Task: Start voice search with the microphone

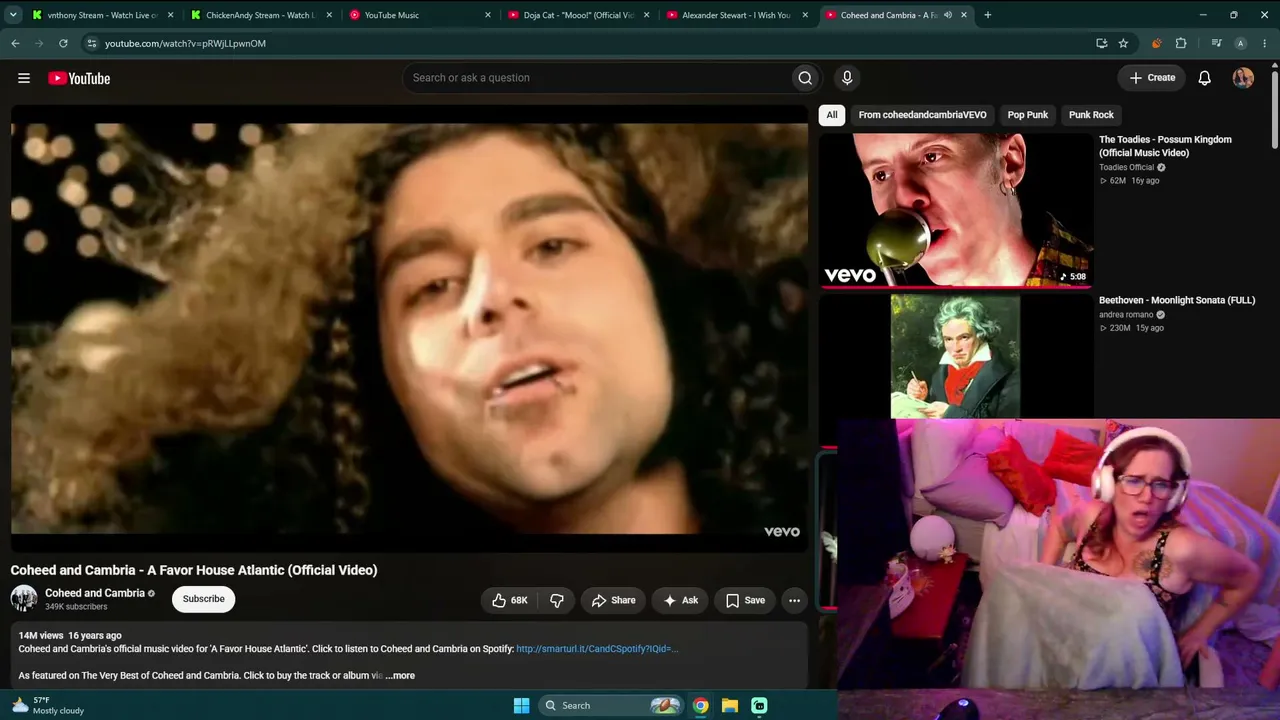Action: point(847,78)
